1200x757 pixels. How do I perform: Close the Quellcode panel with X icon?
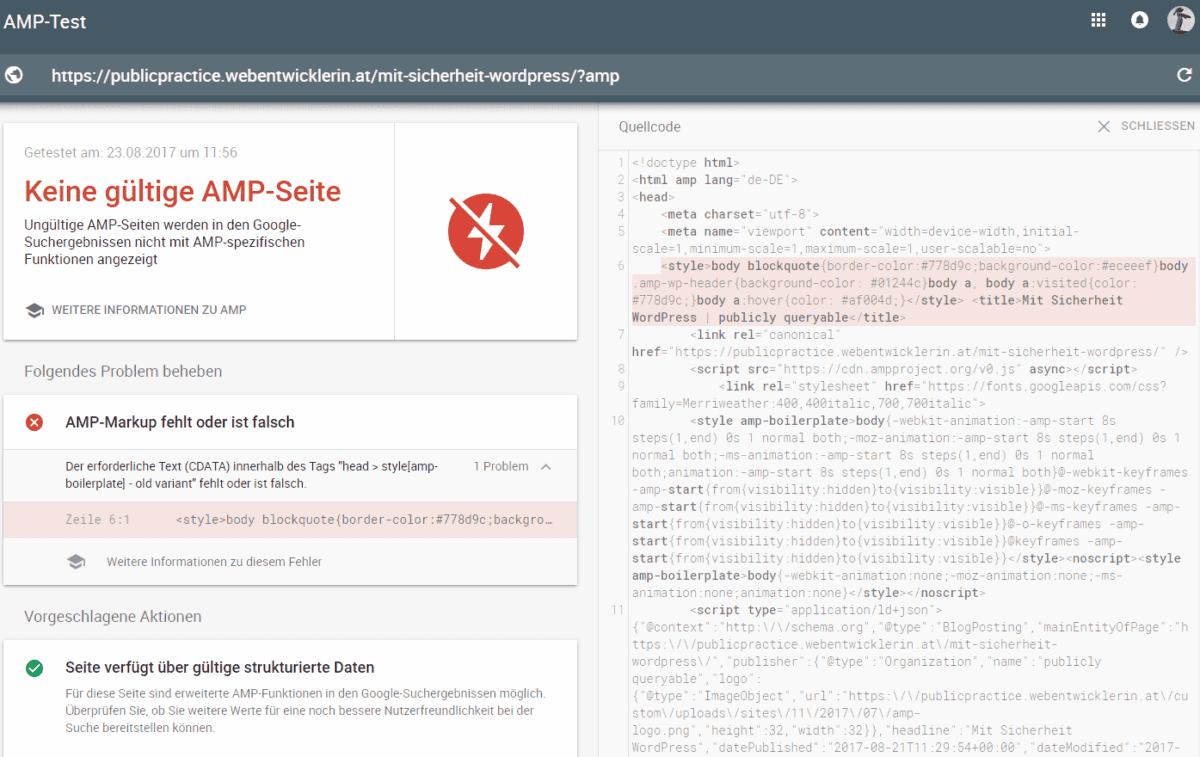[1104, 126]
